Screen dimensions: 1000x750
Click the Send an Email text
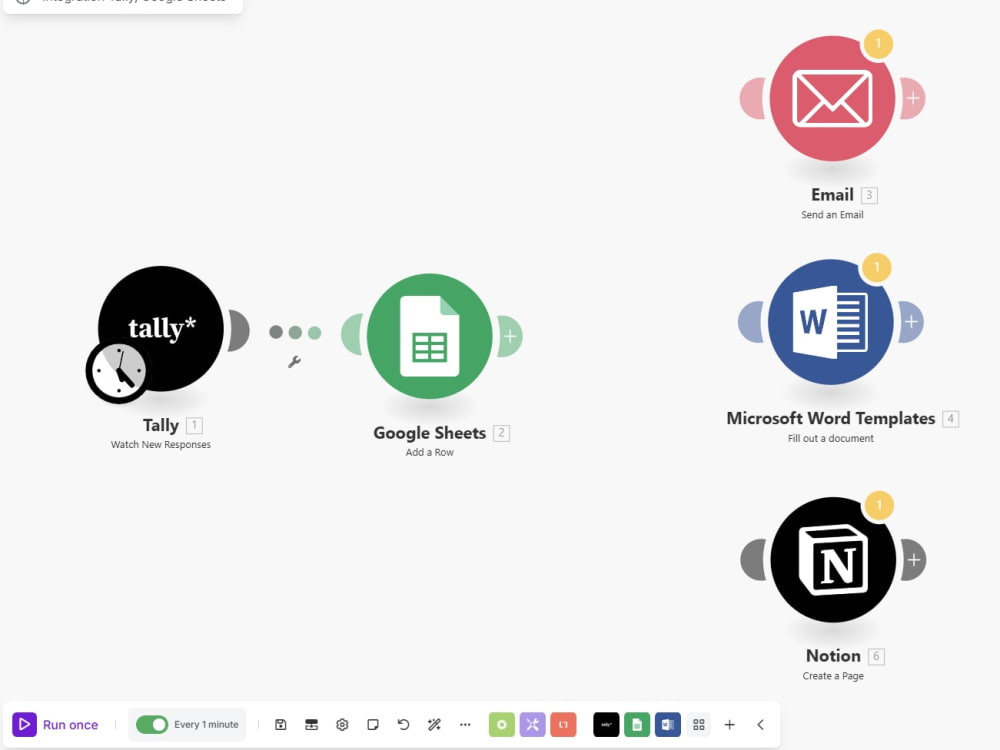point(832,215)
